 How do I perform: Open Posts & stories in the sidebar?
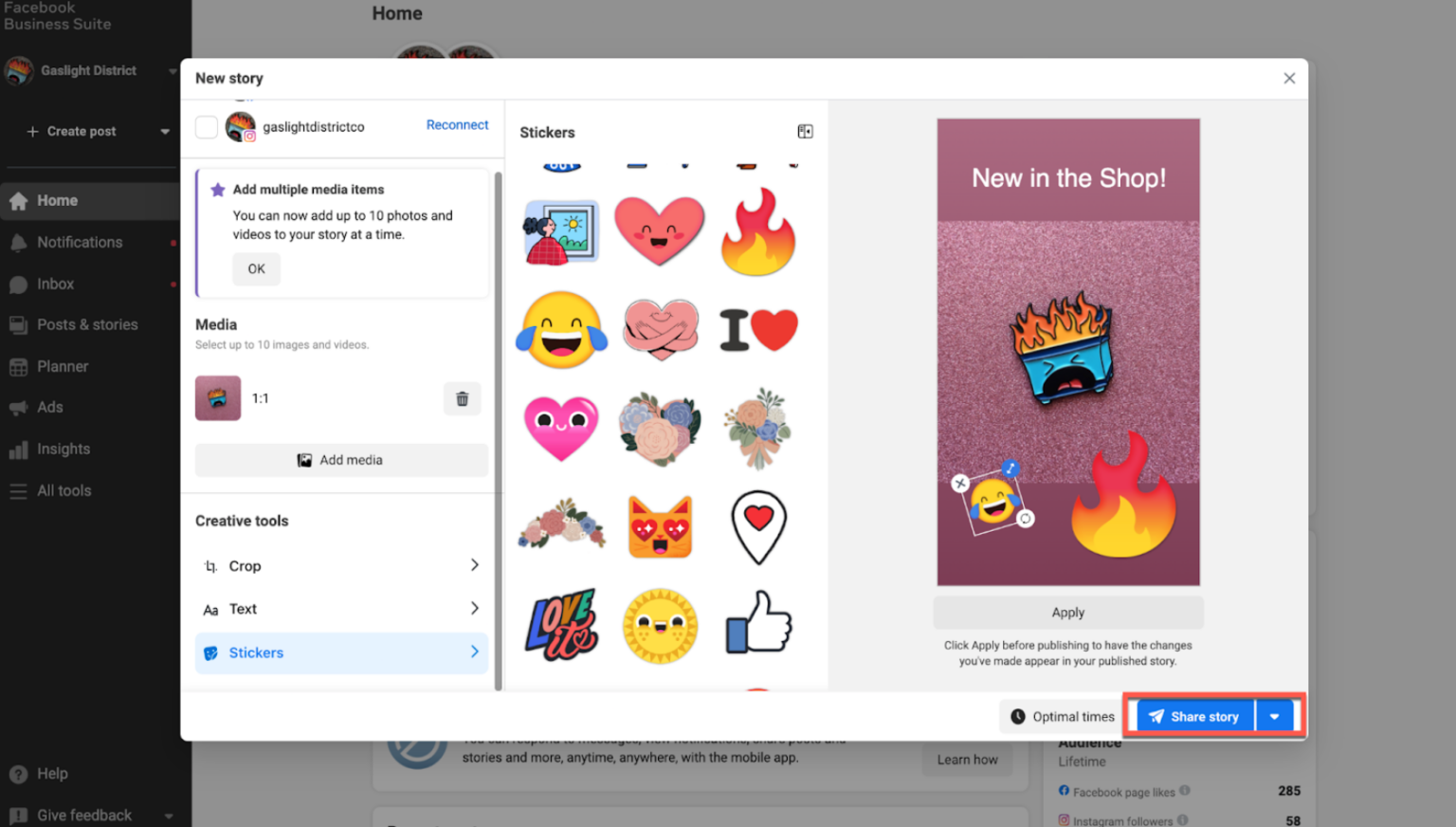(87, 324)
